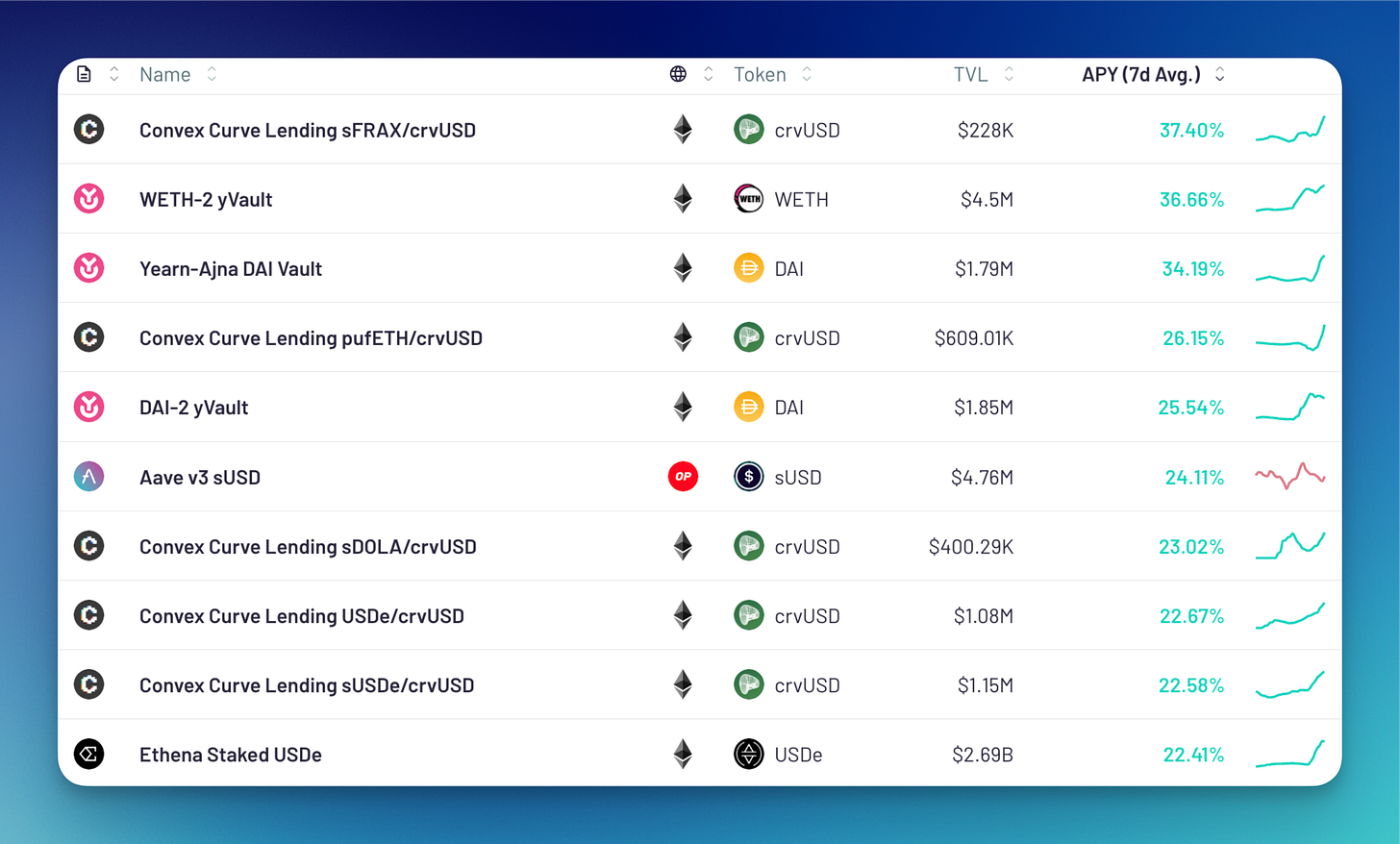Click the Convex icon beside sDOLA/crvUSD row
This screenshot has width=1400, height=844.
[89, 546]
